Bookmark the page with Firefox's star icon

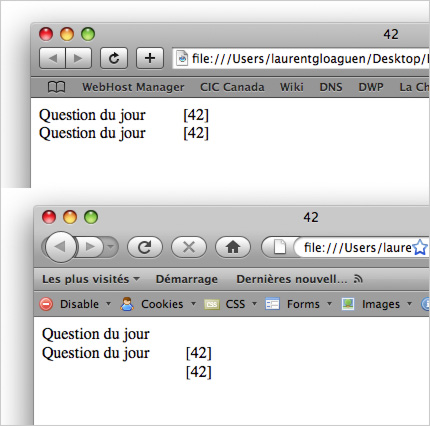[420, 247]
